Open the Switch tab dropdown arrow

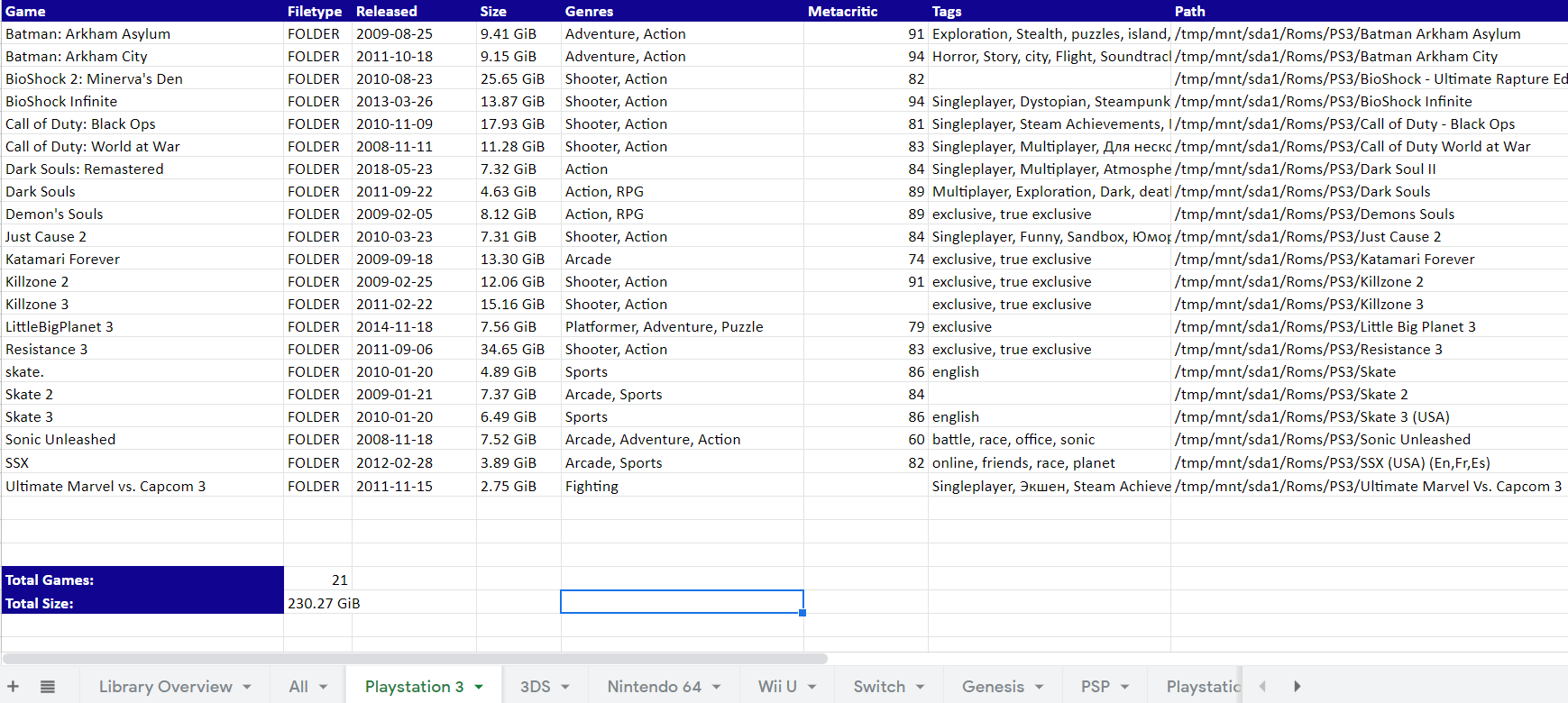(x=921, y=687)
